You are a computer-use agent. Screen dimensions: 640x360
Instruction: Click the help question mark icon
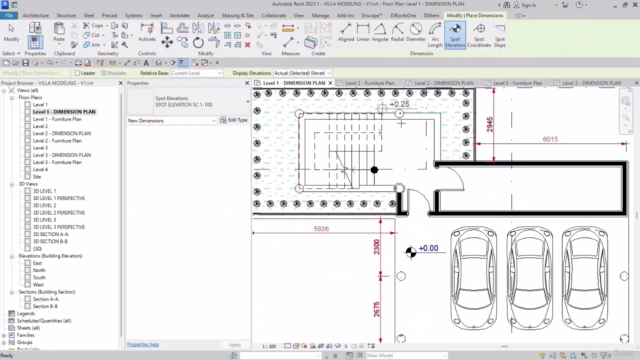579,5
